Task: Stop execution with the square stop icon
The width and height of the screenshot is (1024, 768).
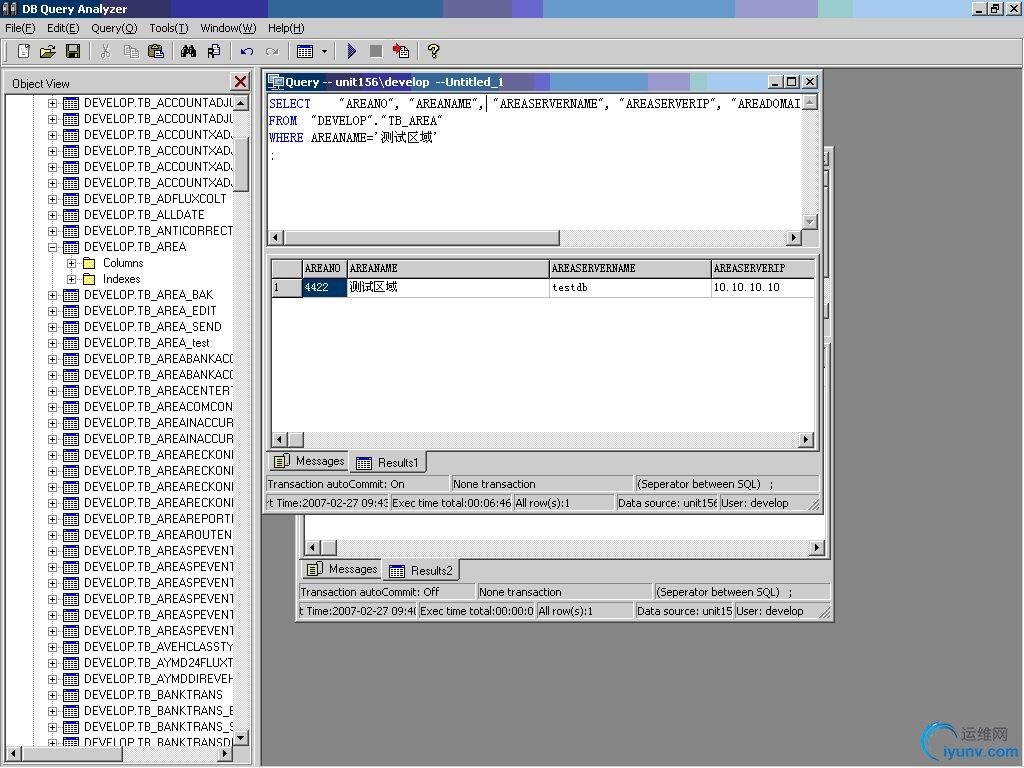Action: [376, 51]
